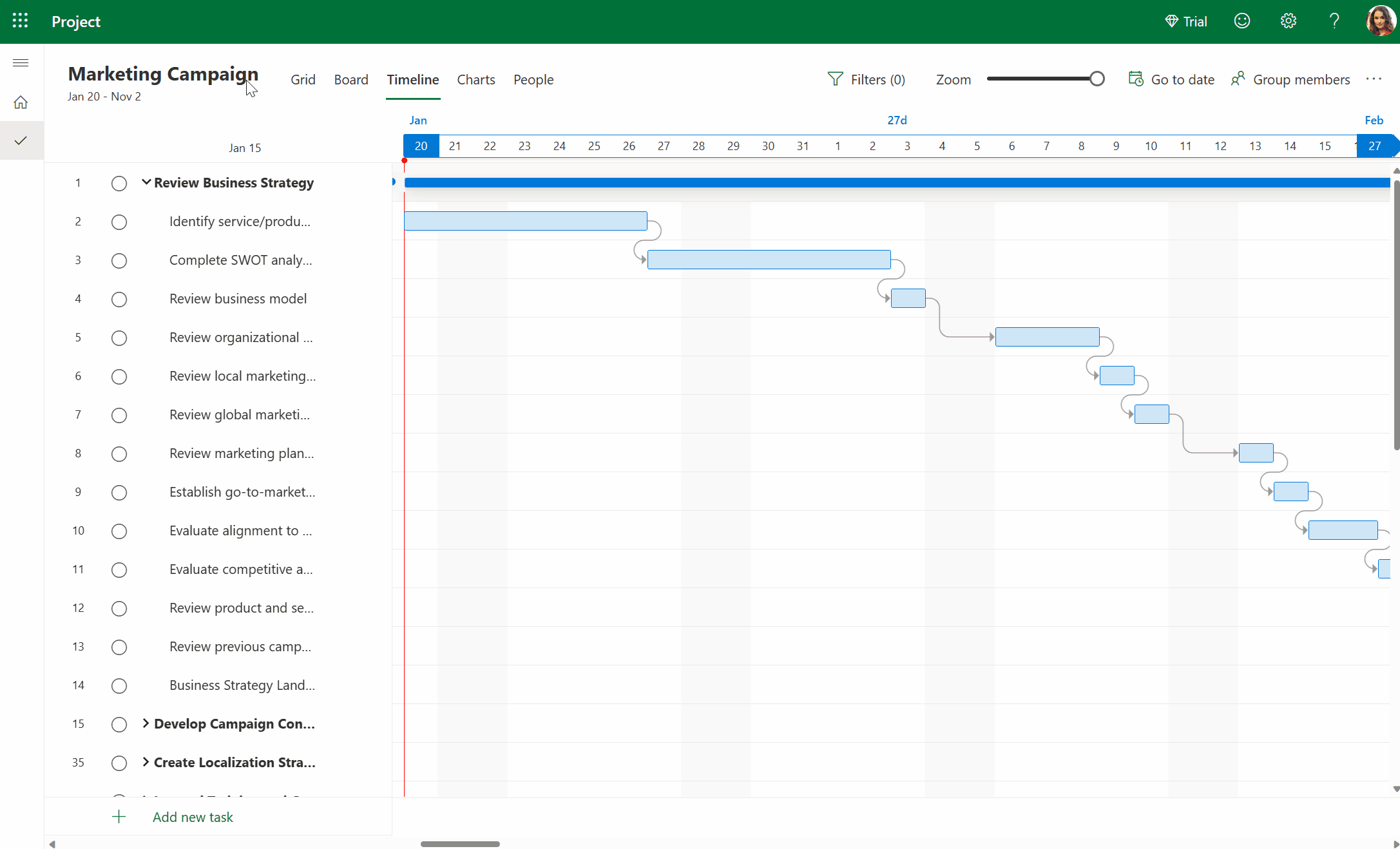Open the Filters panel
The height and width of the screenshot is (849, 1400).
point(867,79)
